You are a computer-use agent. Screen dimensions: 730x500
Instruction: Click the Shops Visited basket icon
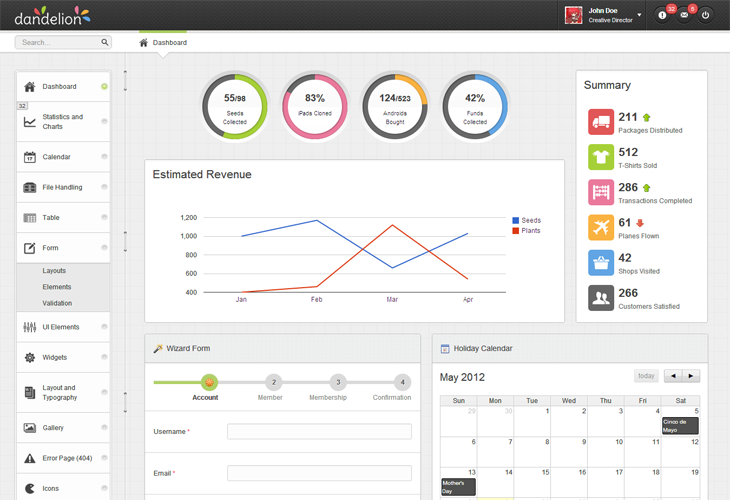[601, 263]
